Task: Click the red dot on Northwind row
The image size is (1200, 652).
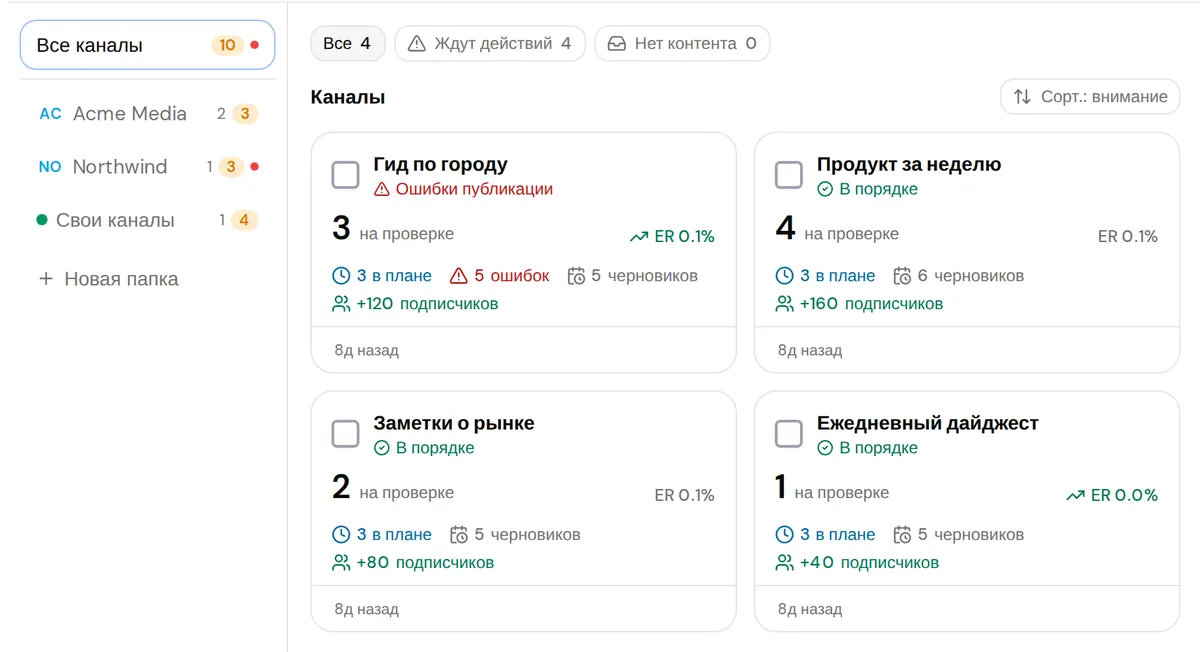Action: (254, 167)
